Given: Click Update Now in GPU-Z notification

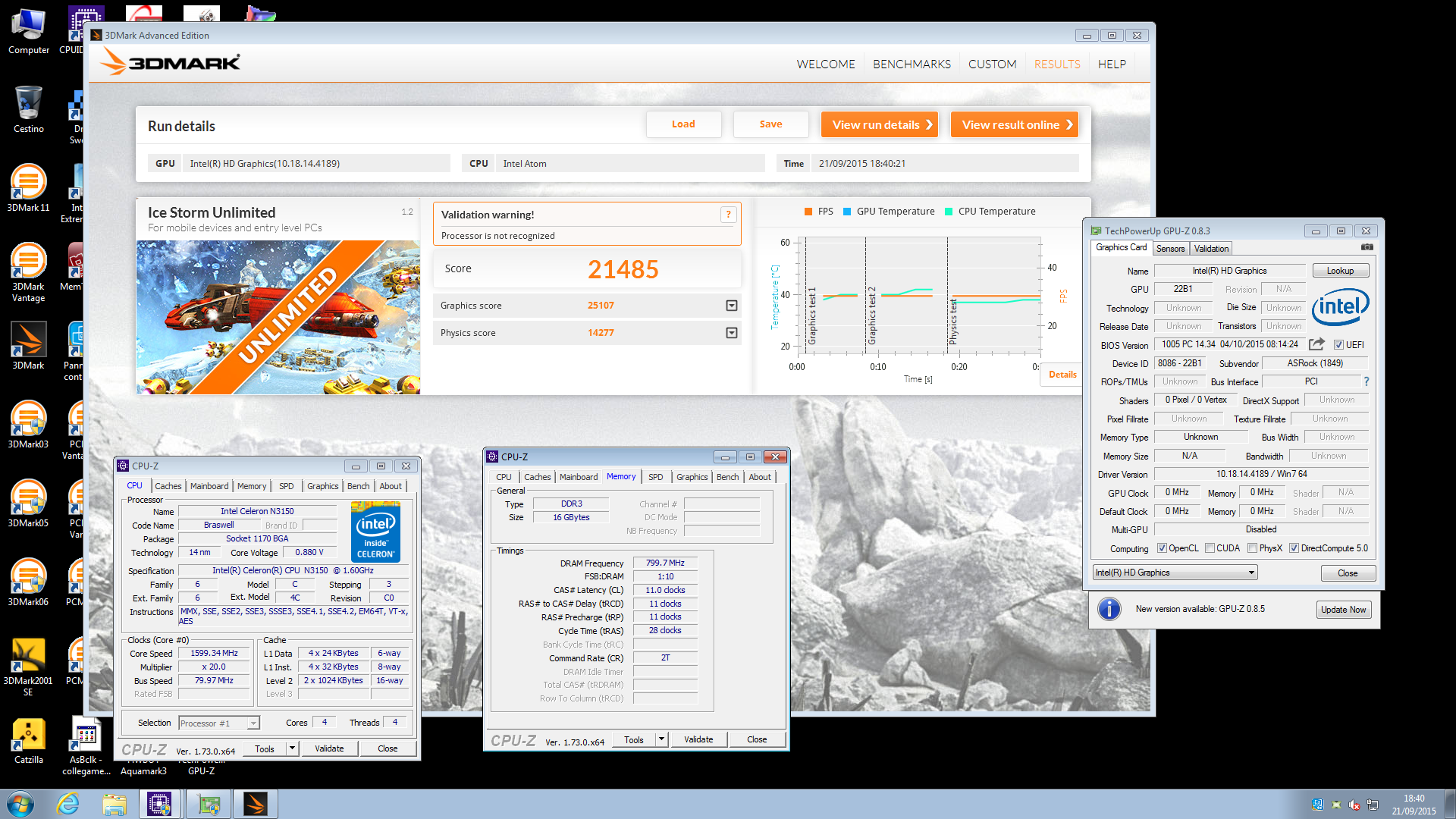Looking at the screenshot, I should click(1343, 610).
